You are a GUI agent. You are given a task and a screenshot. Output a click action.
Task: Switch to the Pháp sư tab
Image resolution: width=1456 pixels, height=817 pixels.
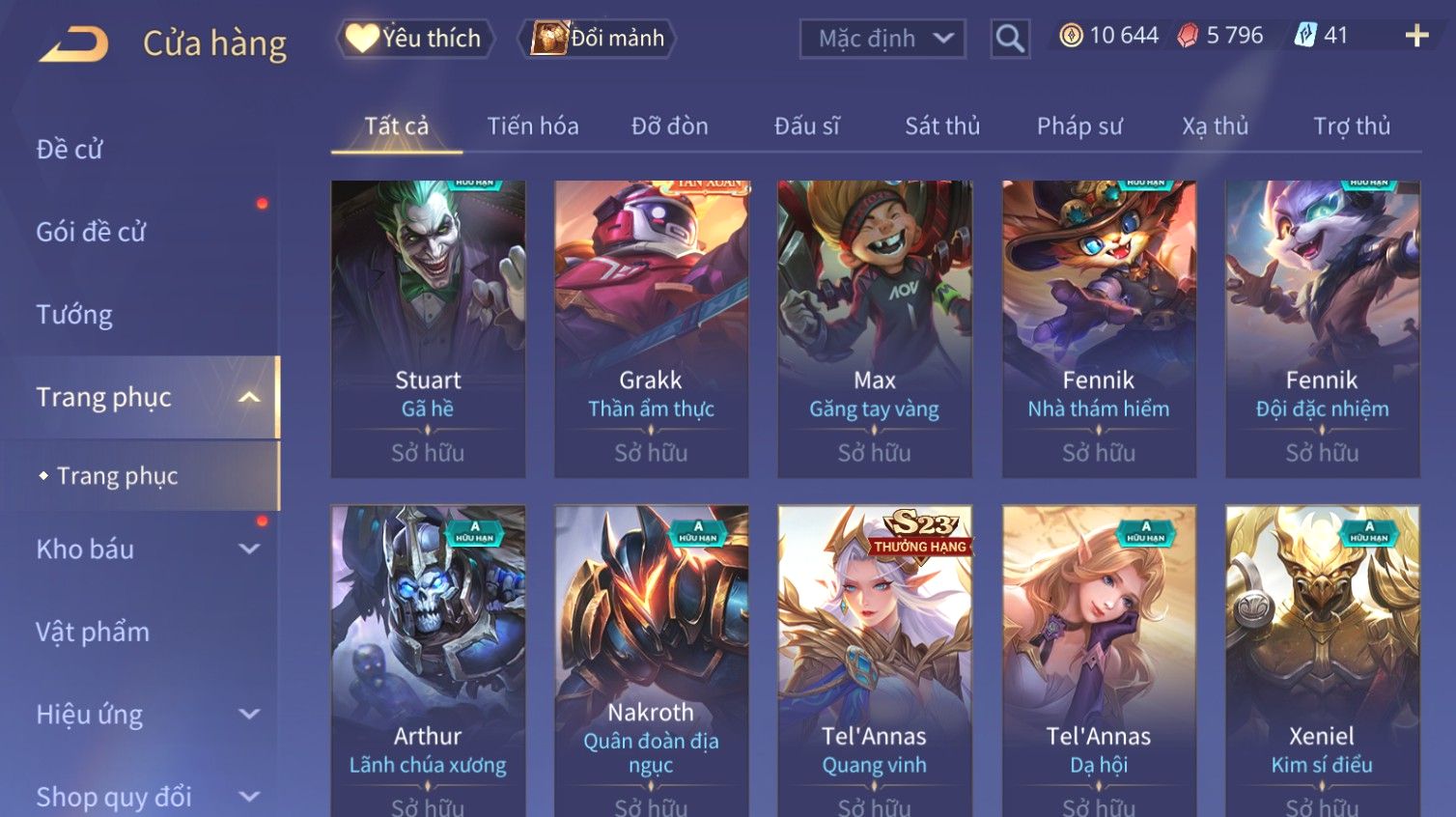[1079, 127]
